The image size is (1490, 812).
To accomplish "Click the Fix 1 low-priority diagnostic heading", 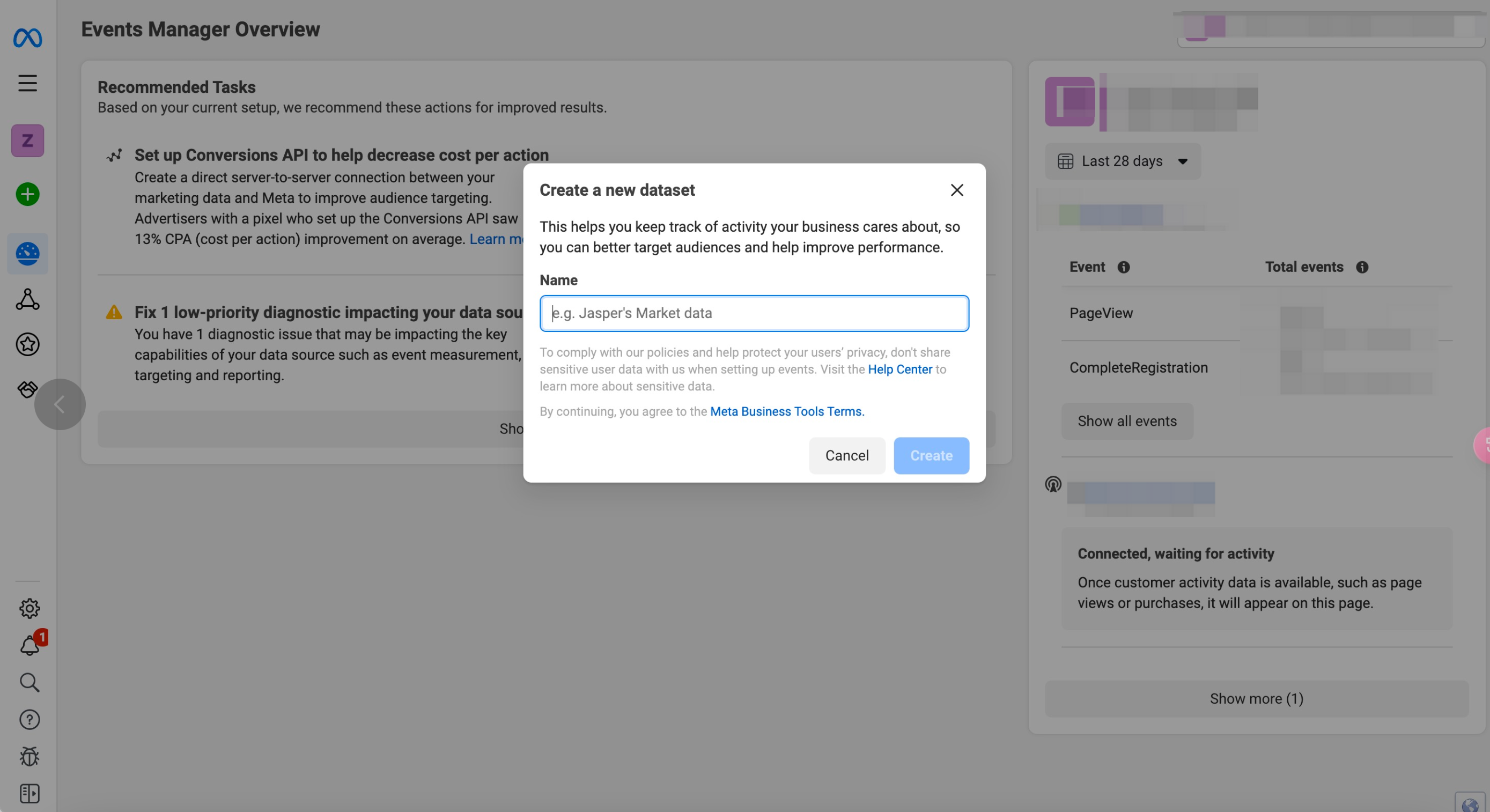I will click(329, 312).
